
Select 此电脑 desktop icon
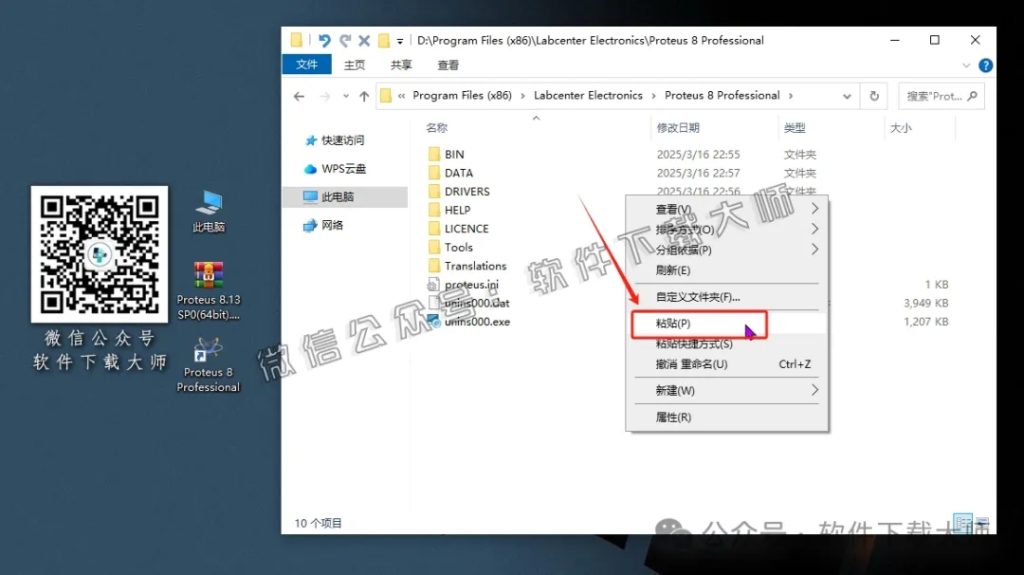tap(209, 211)
